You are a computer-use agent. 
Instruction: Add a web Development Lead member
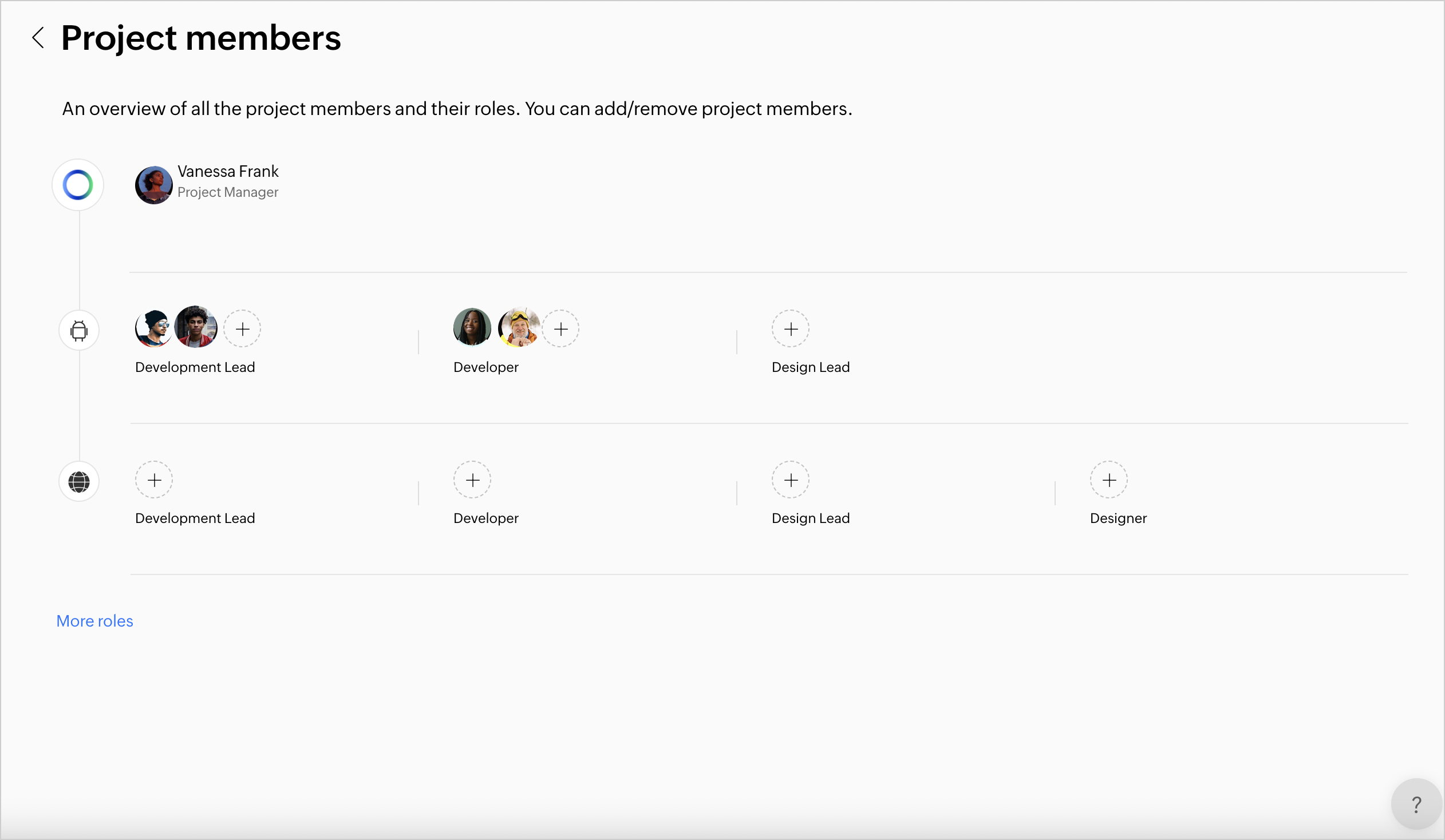pos(154,480)
